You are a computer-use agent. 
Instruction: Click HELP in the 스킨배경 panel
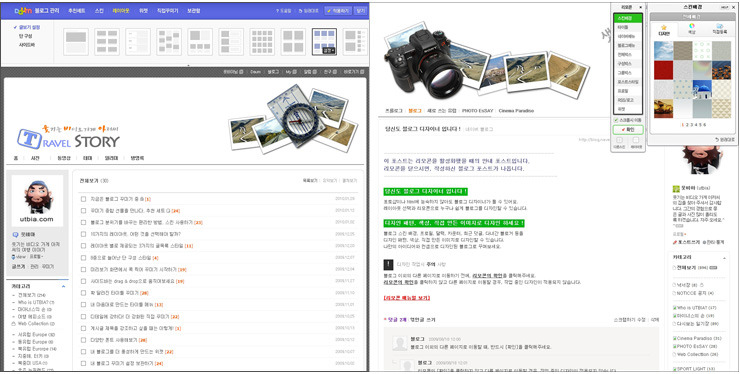pyautogui.click(x=725, y=8)
